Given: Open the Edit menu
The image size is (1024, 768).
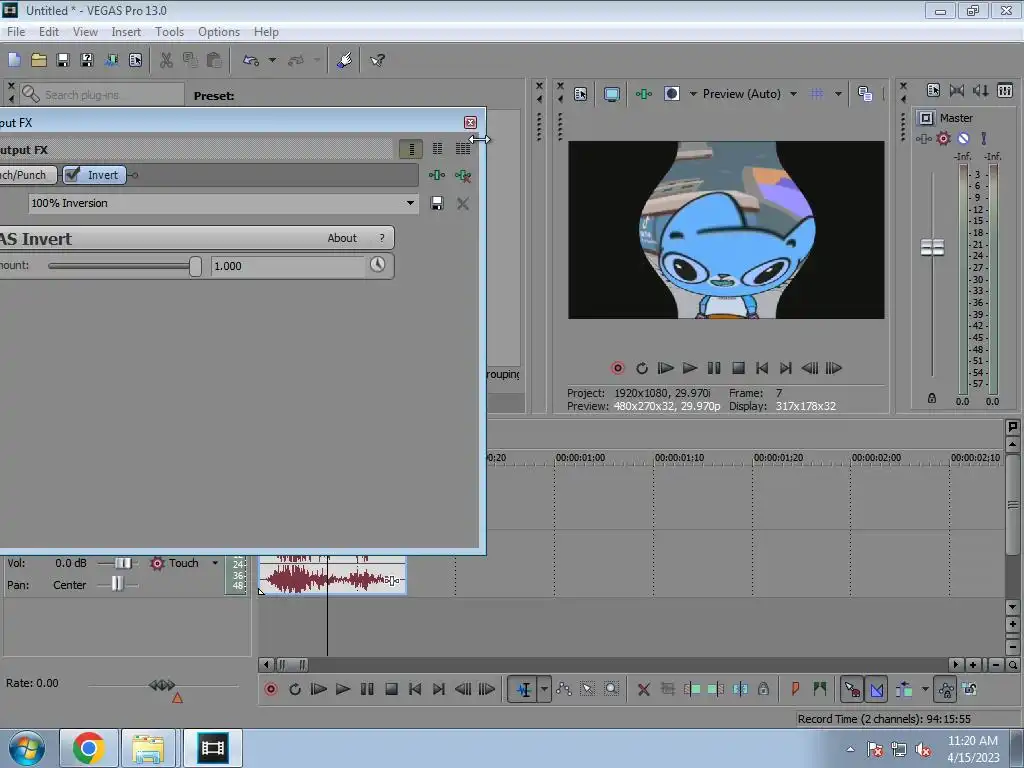Looking at the screenshot, I should click(x=48, y=31).
